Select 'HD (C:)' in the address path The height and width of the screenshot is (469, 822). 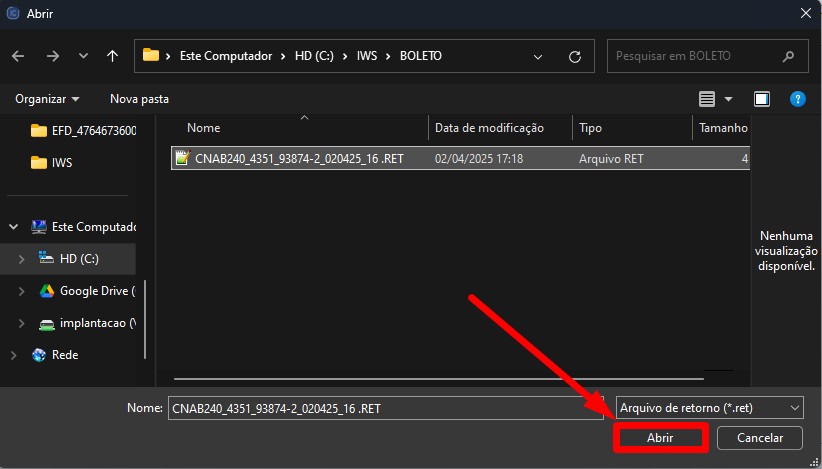click(314, 56)
